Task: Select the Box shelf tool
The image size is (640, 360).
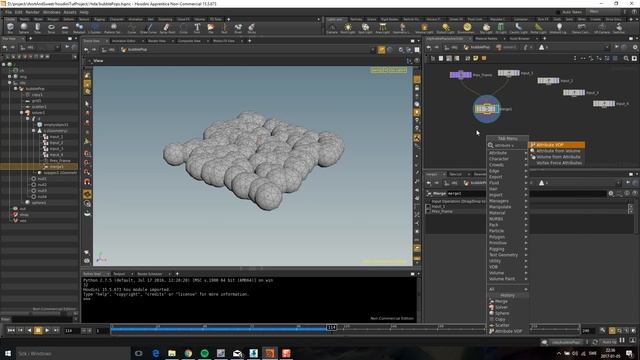Action: pyautogui.click(x=10, y=28)
